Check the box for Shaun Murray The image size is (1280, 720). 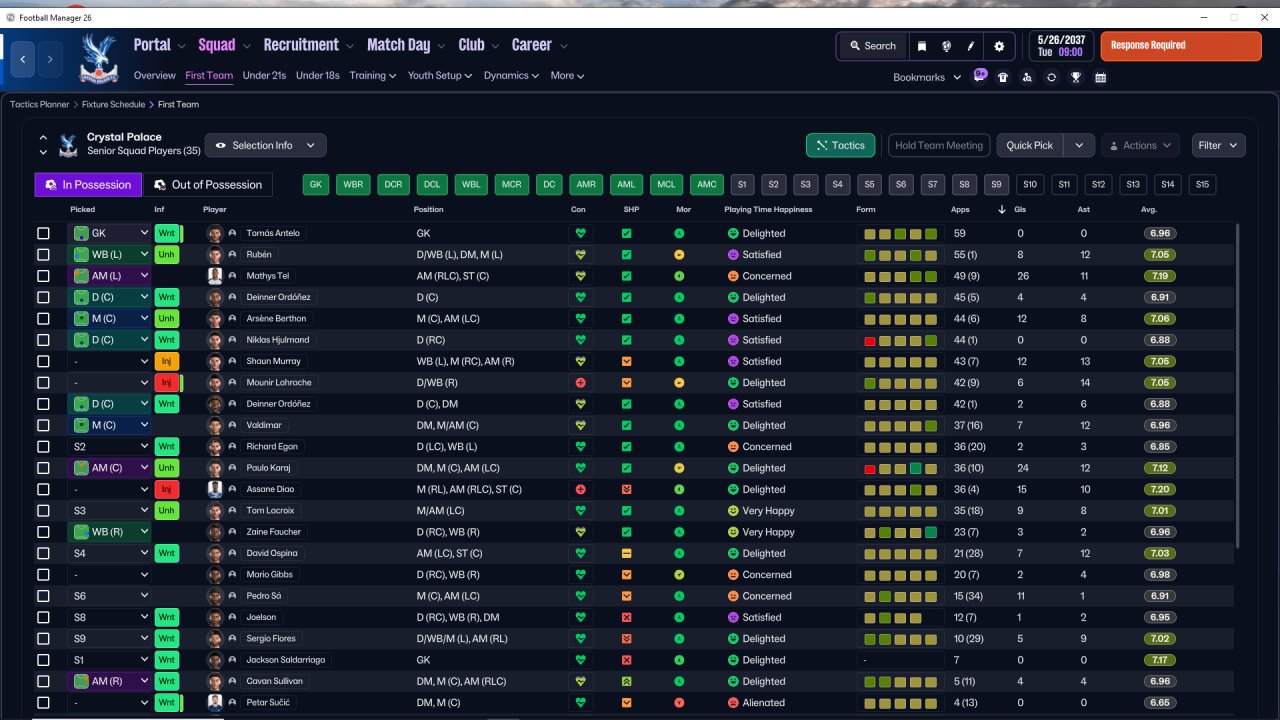coord(43,361)
